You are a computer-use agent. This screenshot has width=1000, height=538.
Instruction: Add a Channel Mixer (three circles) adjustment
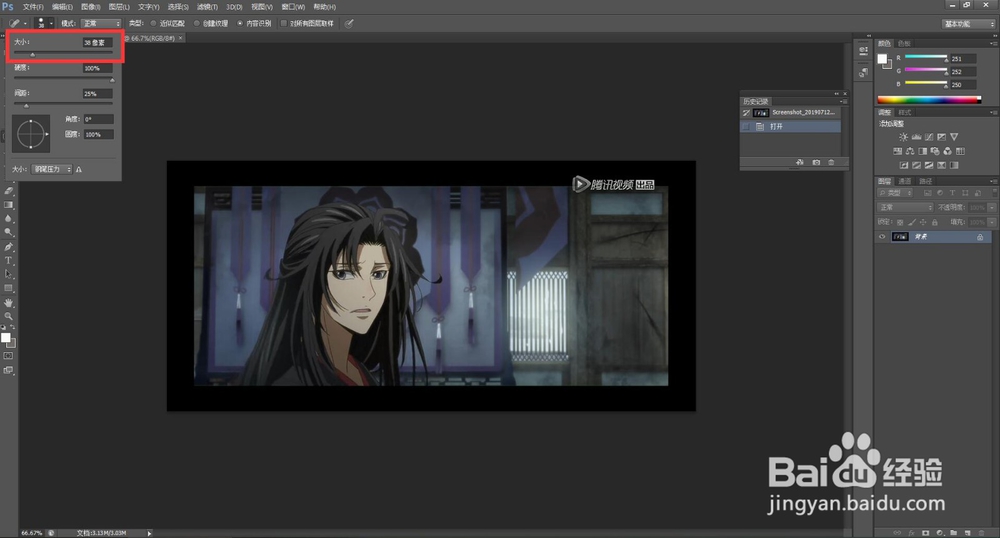pyautogui.click(x=948, y=151)
